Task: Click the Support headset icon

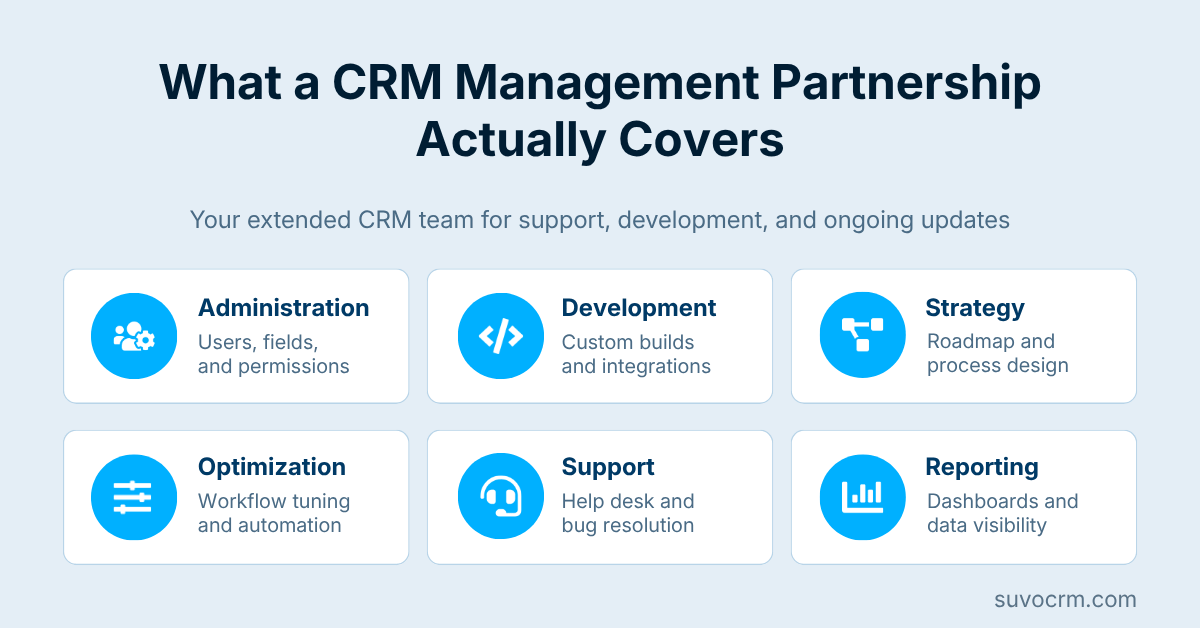Action: point(500,497)
